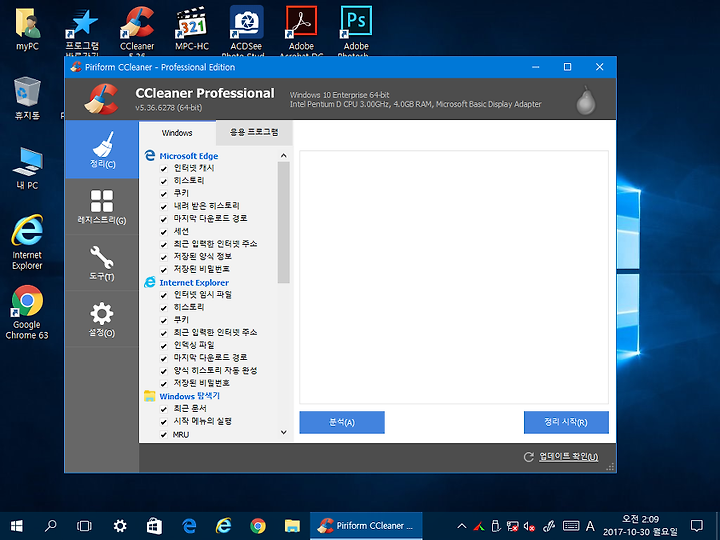The width and height of the screenshot is (720, 540).
Task: Switch to the 응용 프로그램 tab
Action: [254, 133]
